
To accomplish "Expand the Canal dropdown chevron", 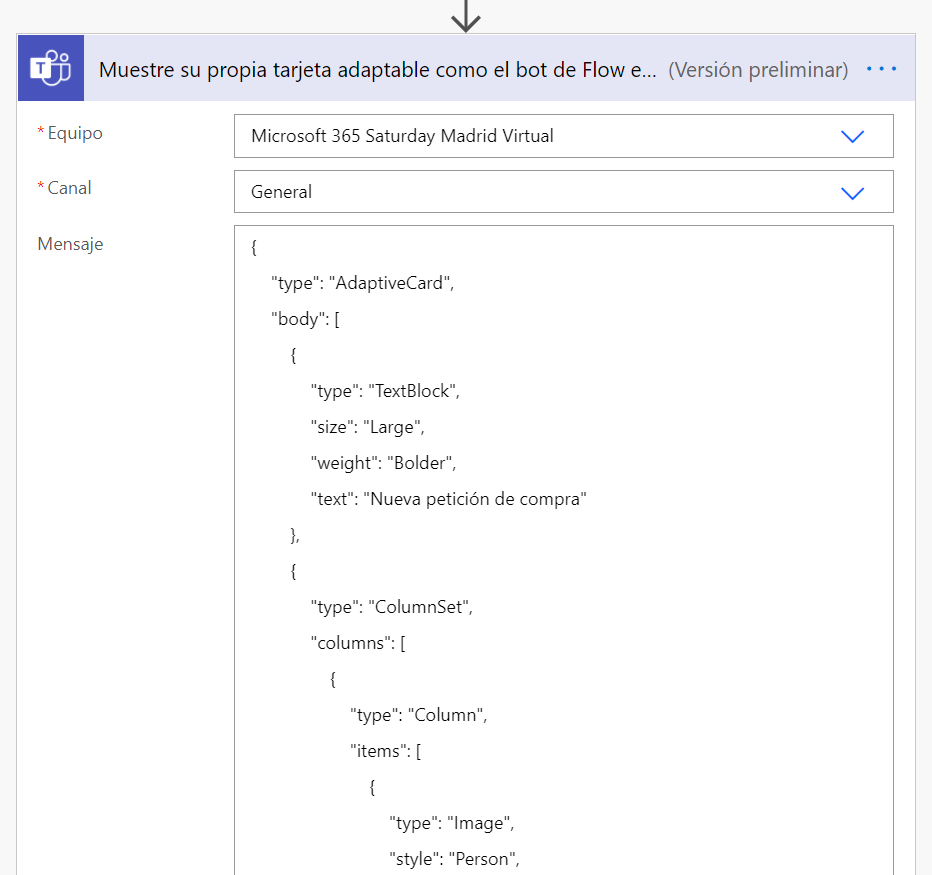I will point(852,192).
